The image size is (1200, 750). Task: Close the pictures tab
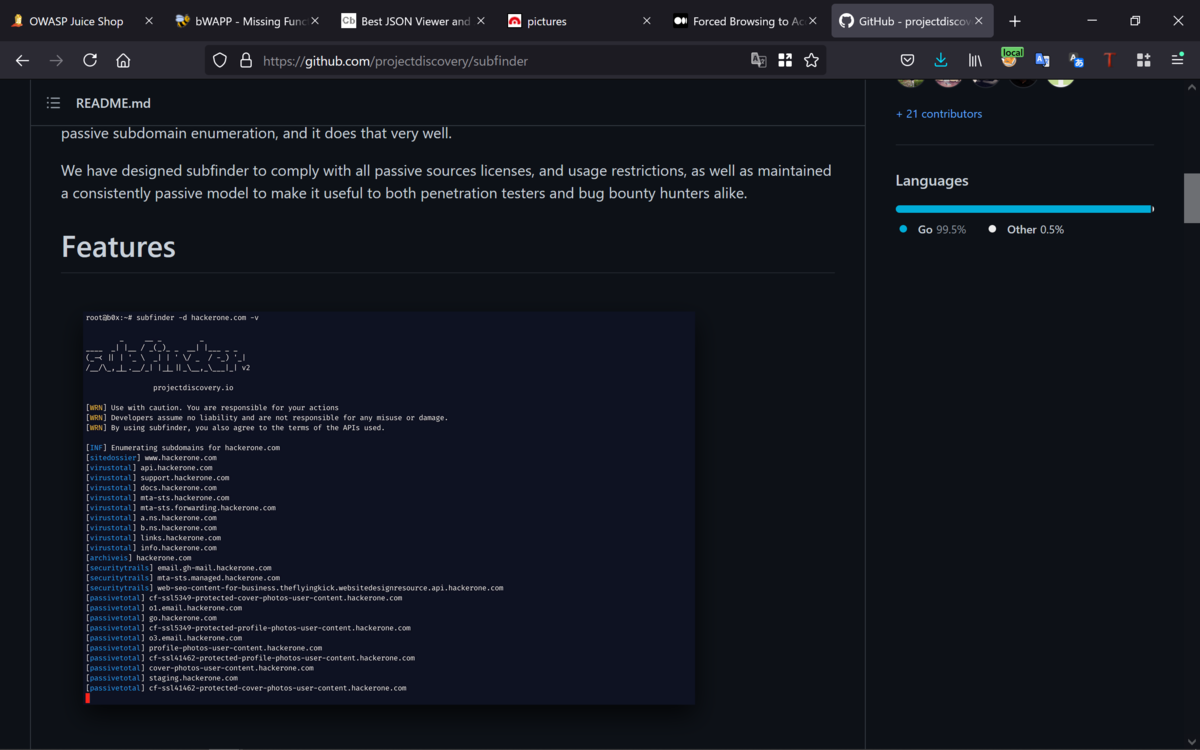[647, 21]
